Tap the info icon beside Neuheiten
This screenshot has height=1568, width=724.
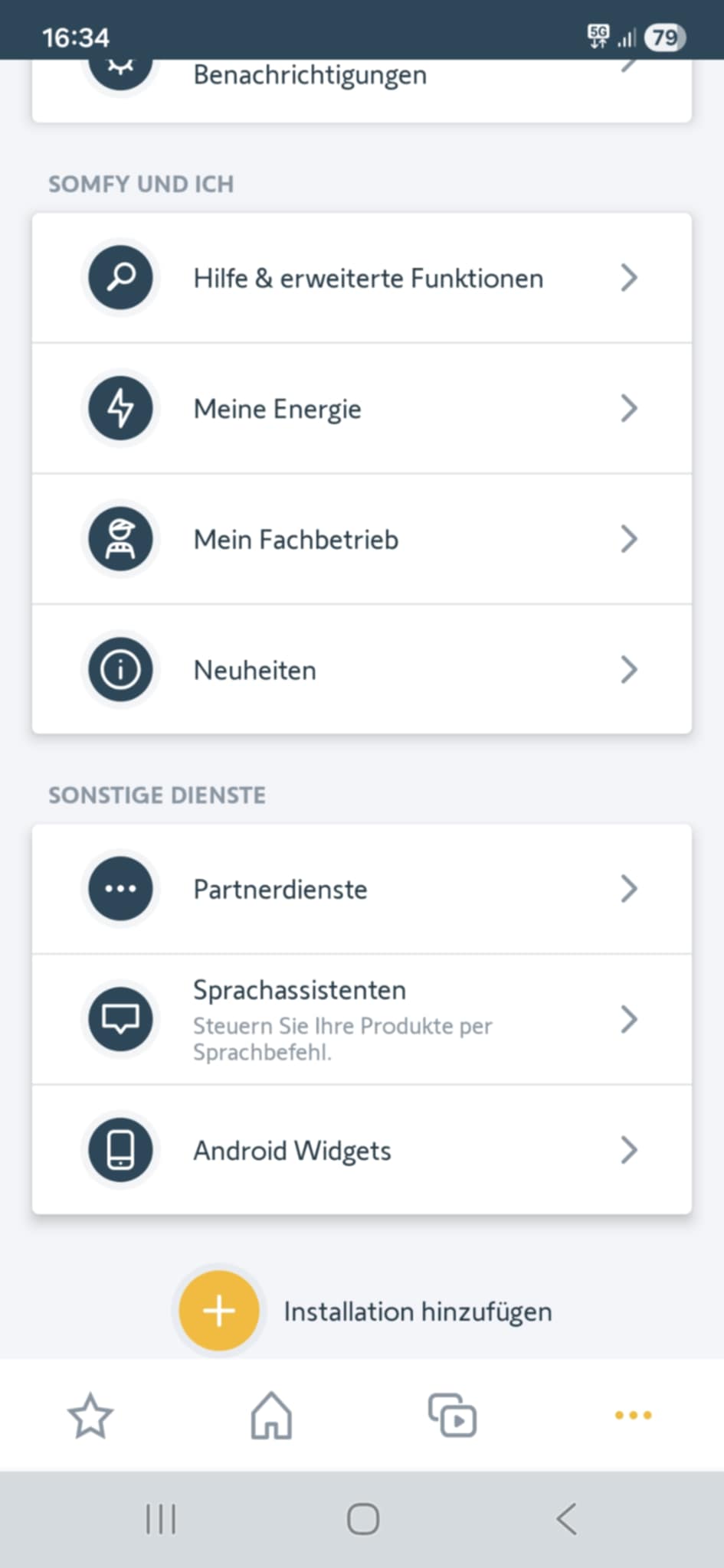(120, 670)
